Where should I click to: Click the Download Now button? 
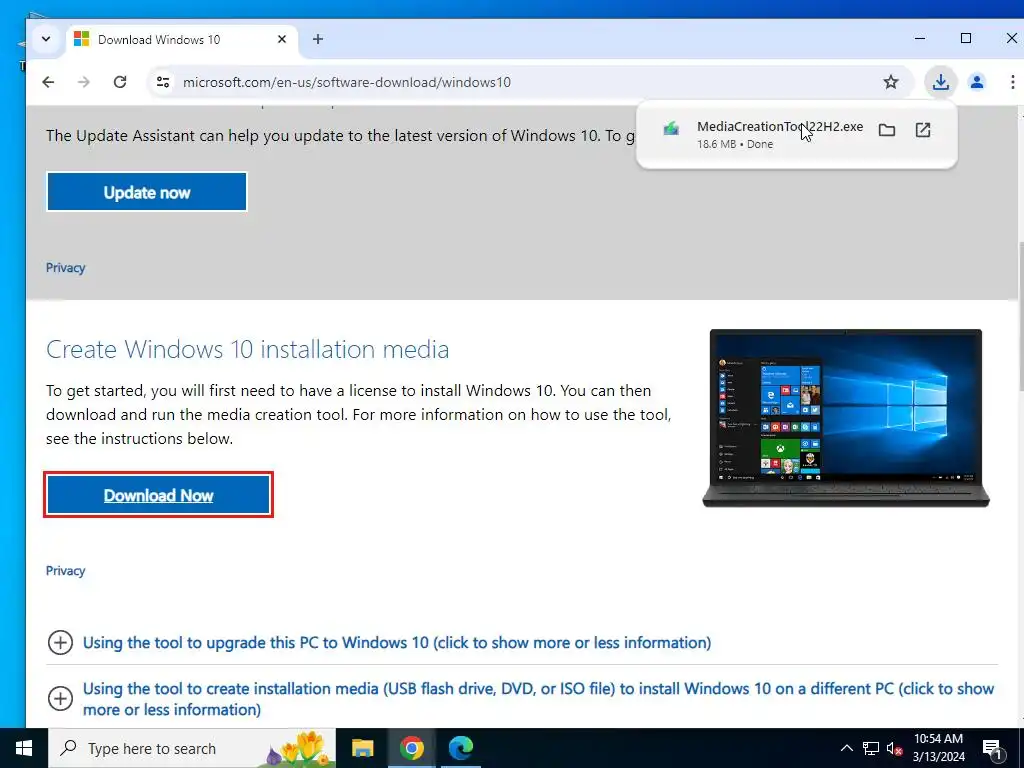[x=158, y=495]
